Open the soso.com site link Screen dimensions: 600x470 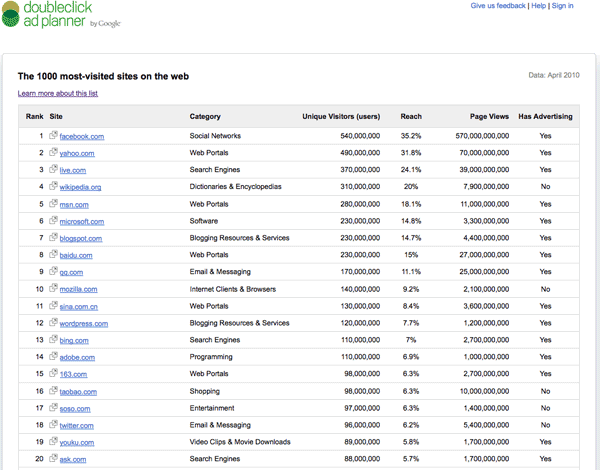tap(75, 408)
